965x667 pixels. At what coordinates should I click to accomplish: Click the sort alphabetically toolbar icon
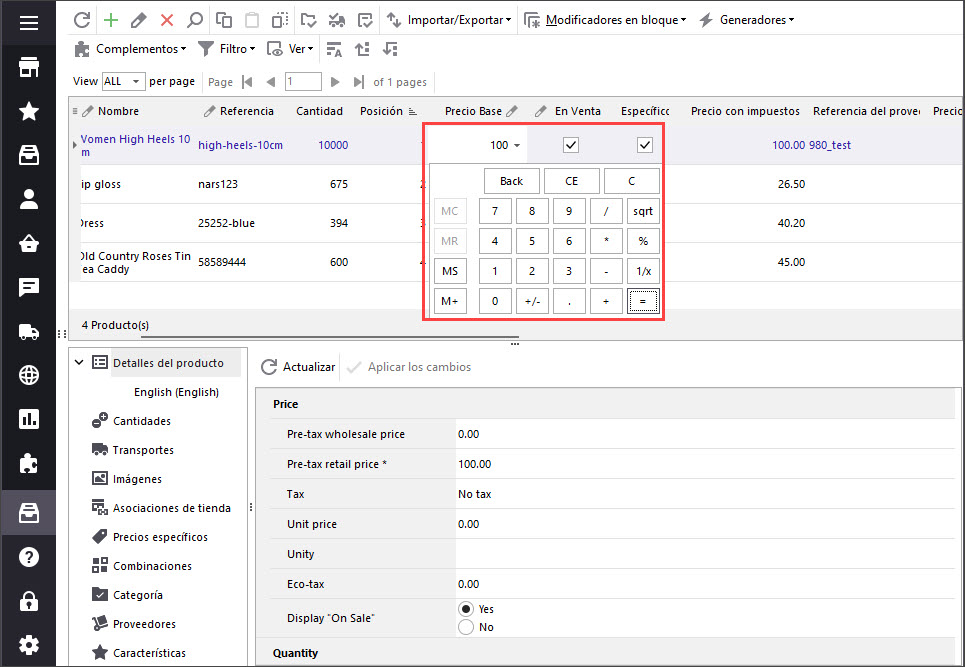(334, 49)
